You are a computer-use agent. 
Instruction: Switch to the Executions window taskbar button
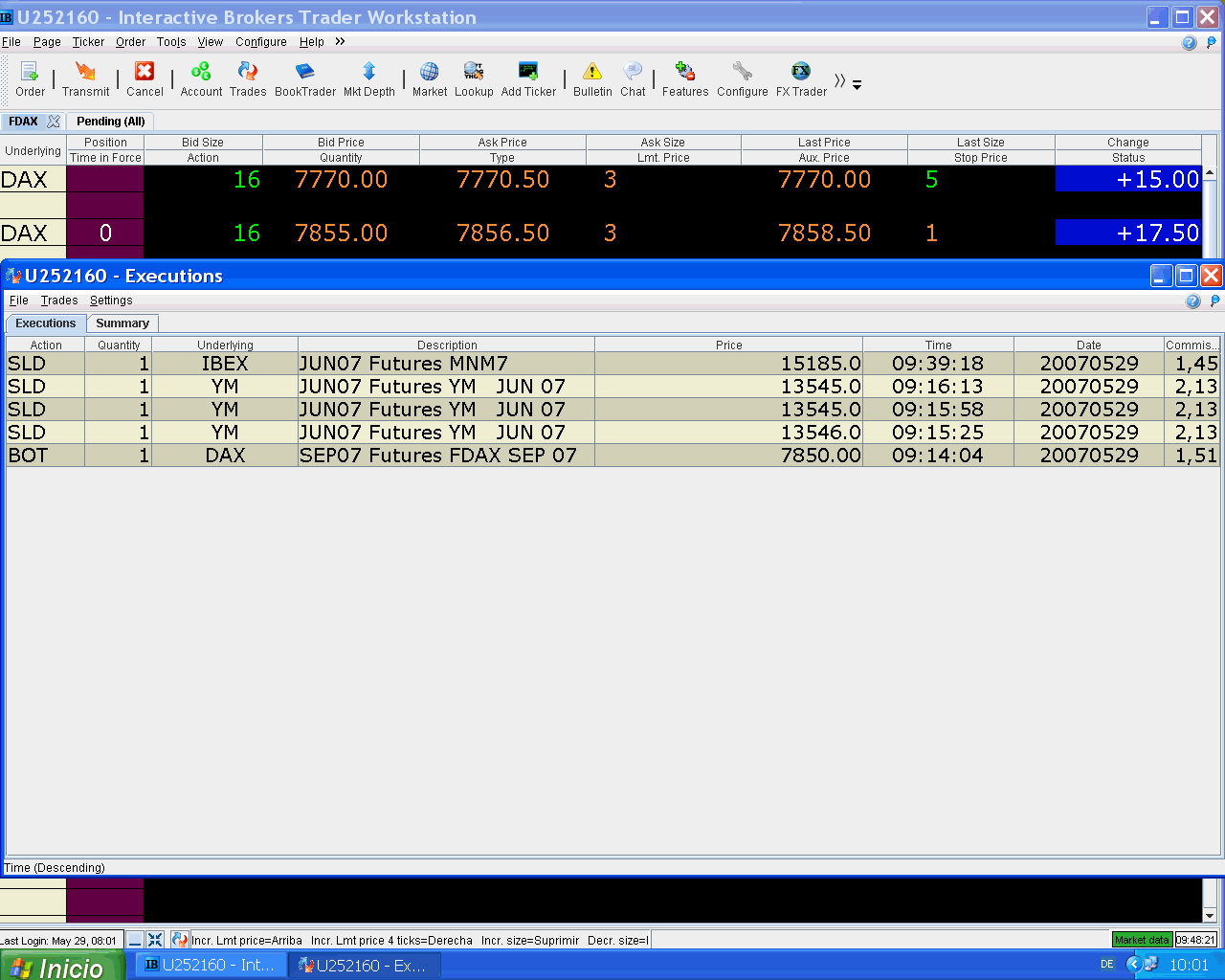click(364, 966)
